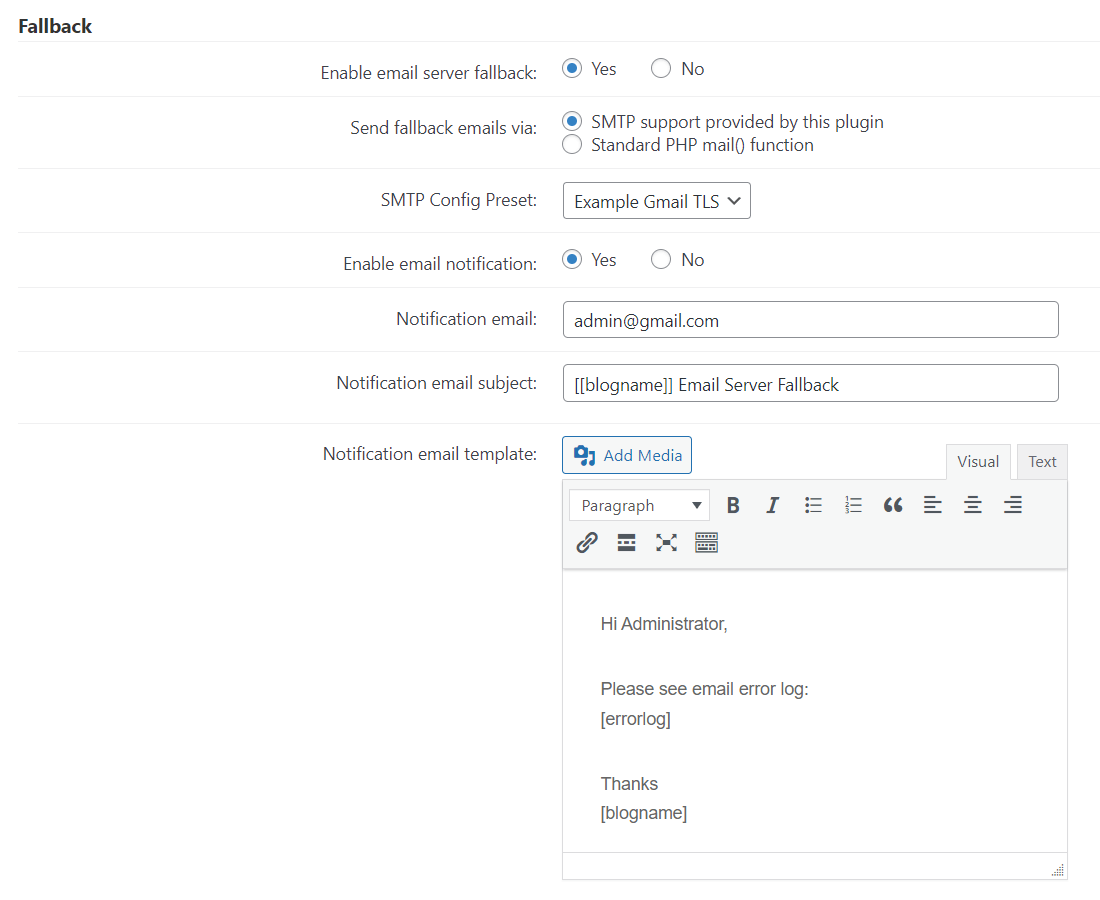
Task: Open the SMTP Config Preset dropdown
Action: click(656, 201)
